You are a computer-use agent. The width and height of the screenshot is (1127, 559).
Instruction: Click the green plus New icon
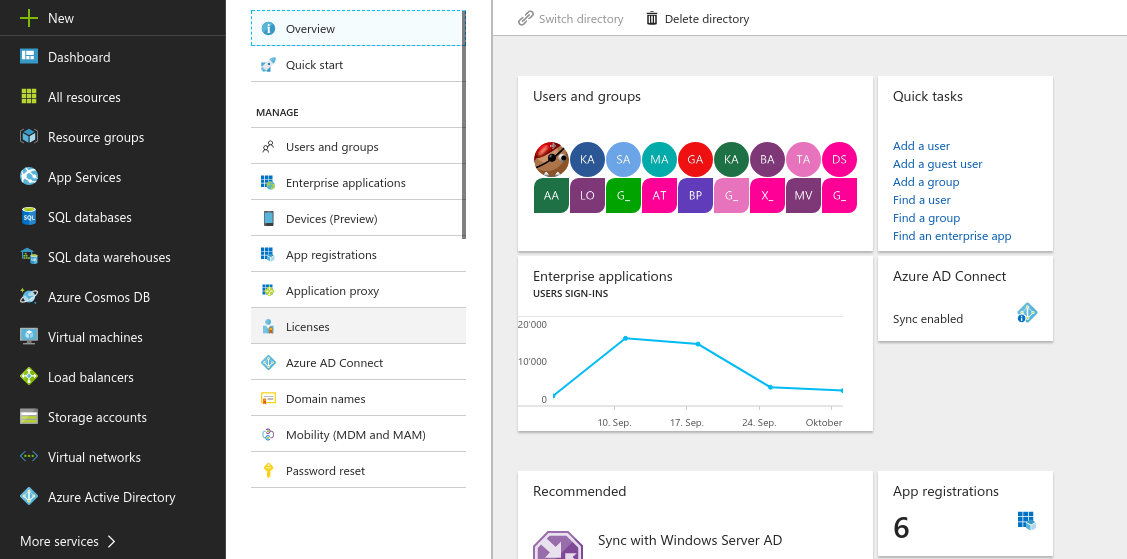[29, 18]
